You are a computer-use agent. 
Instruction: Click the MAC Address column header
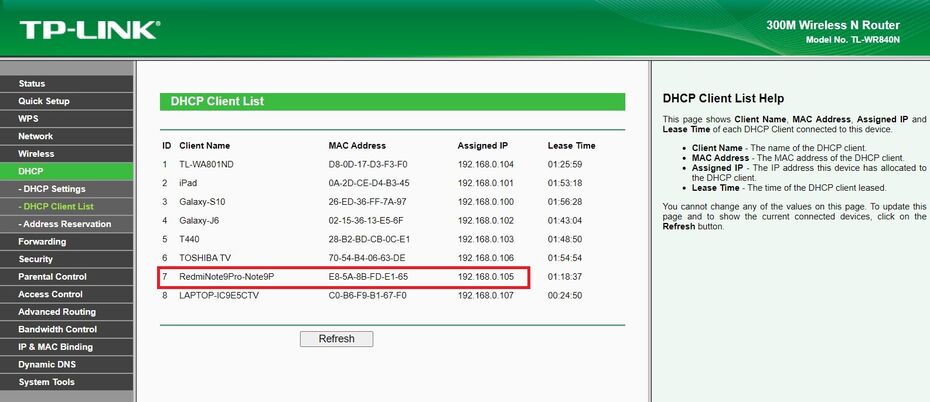357,145
